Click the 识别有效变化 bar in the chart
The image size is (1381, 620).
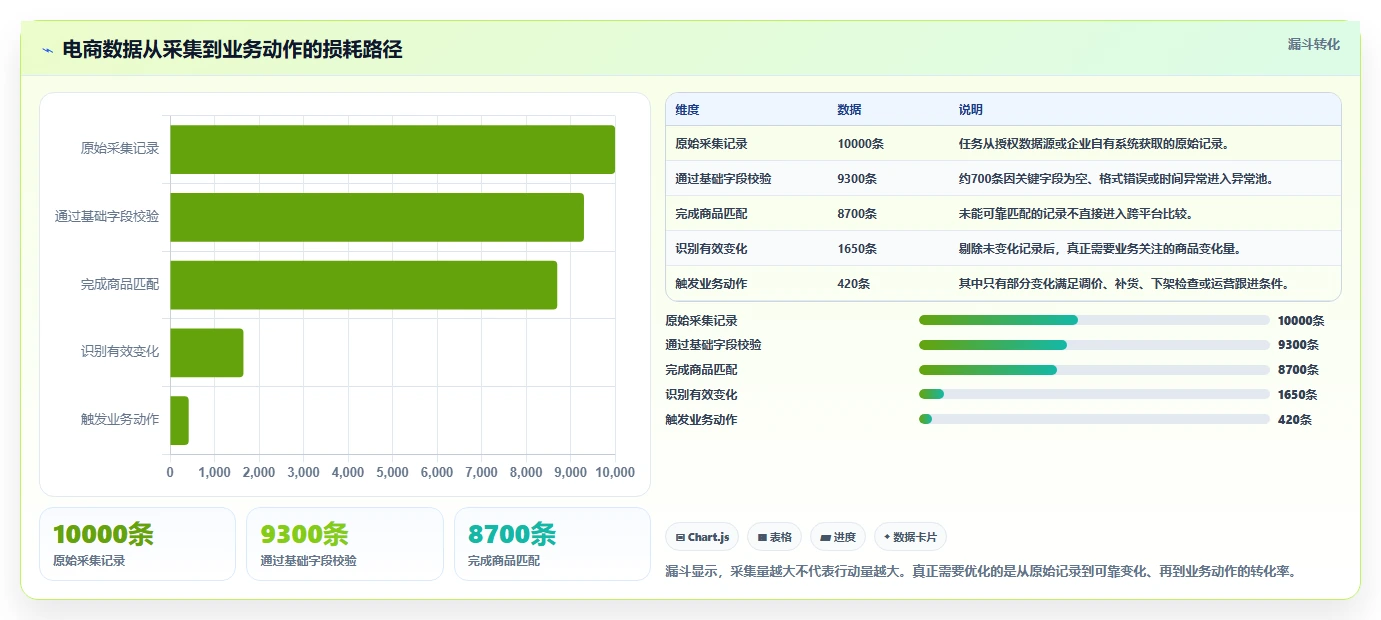[x=207, y=353]
